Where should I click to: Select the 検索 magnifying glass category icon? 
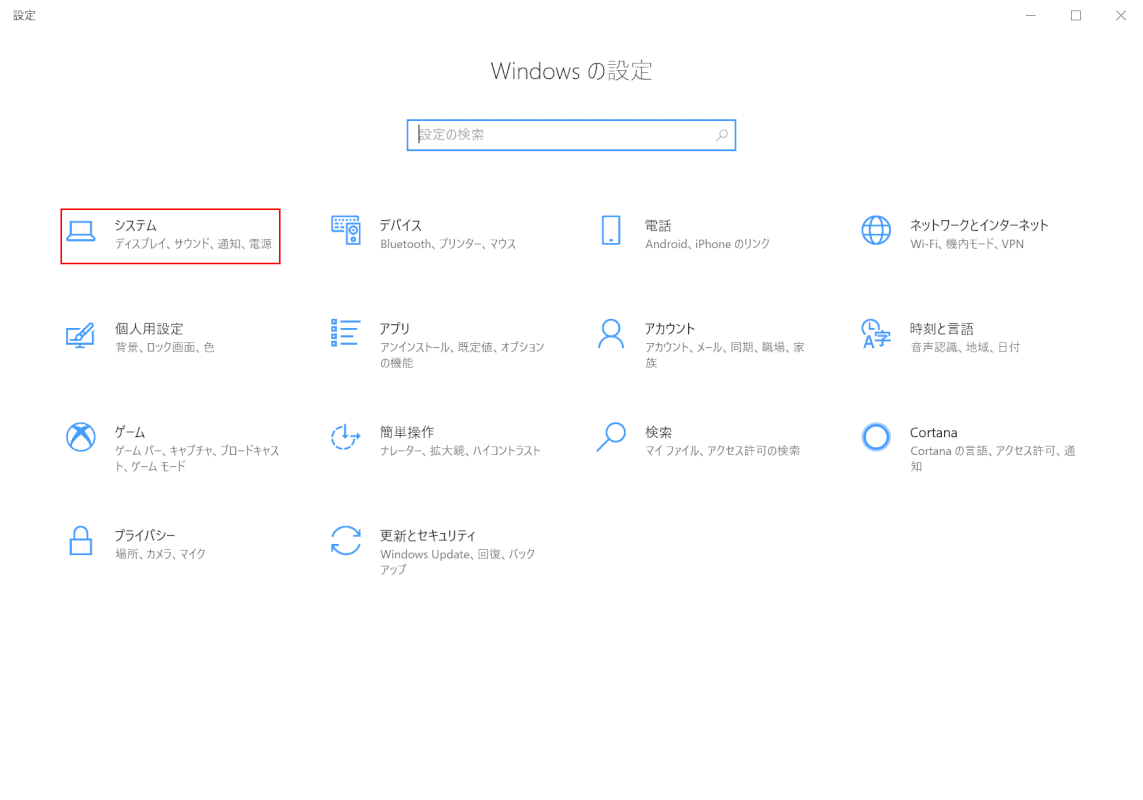coord(611,437)
